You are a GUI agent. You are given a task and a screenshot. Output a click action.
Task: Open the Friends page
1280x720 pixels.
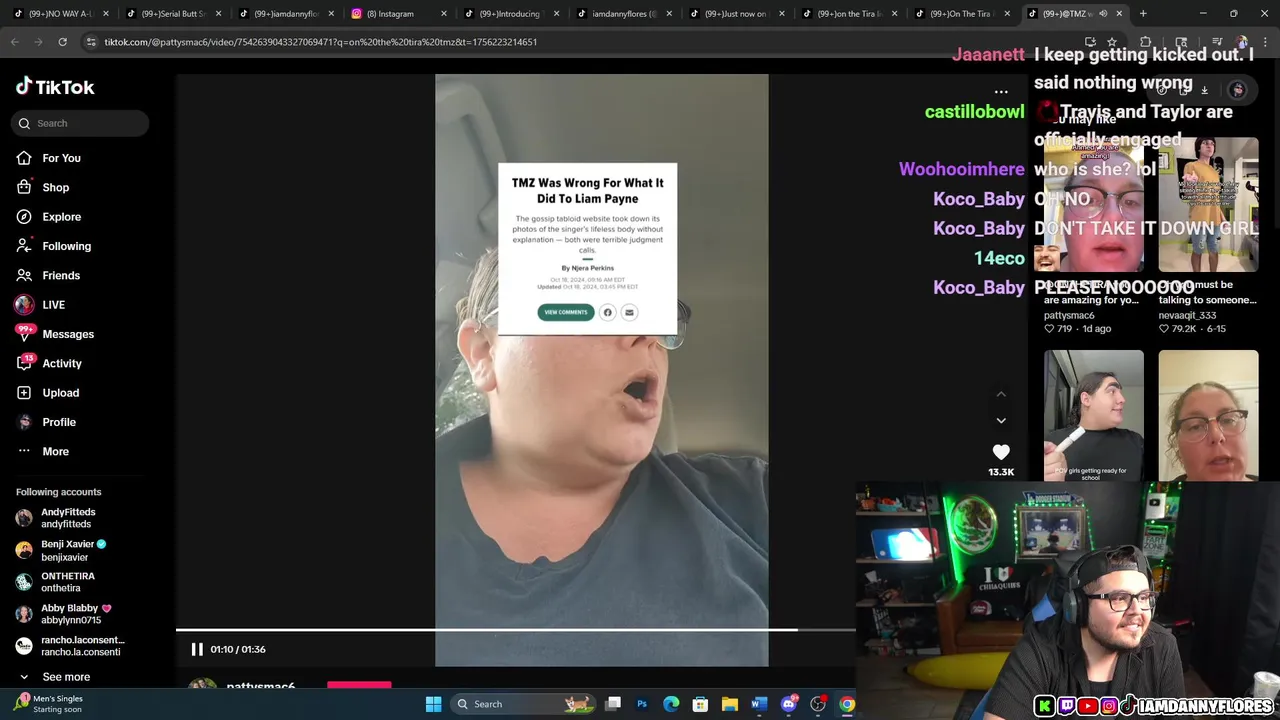coord(60,275)
